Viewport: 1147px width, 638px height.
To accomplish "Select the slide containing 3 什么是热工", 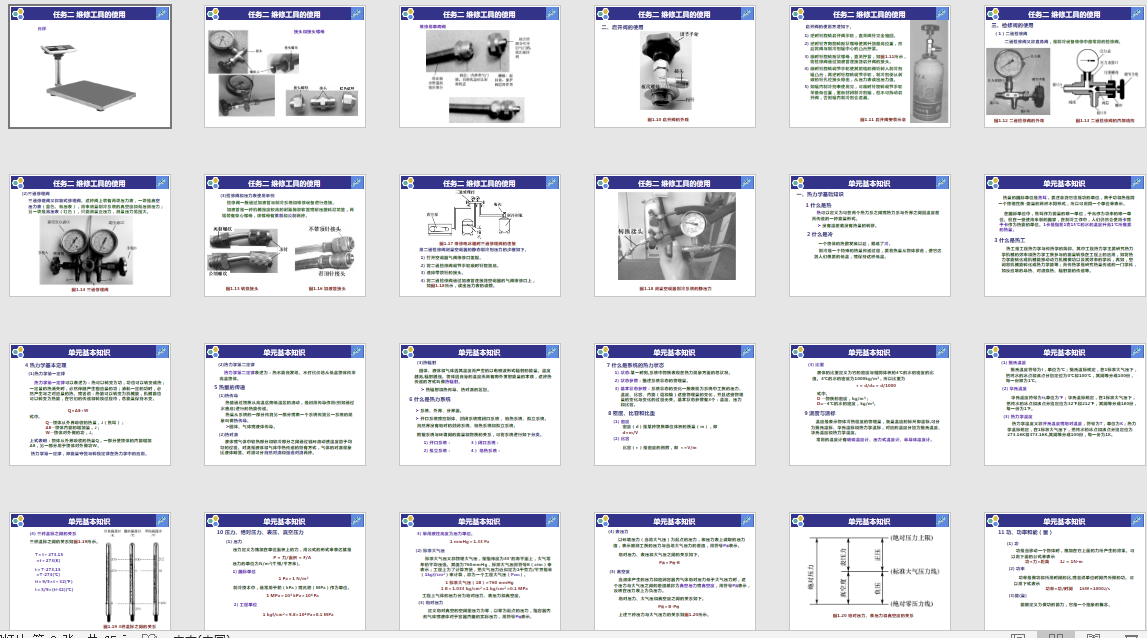I will coord(1064,236).
